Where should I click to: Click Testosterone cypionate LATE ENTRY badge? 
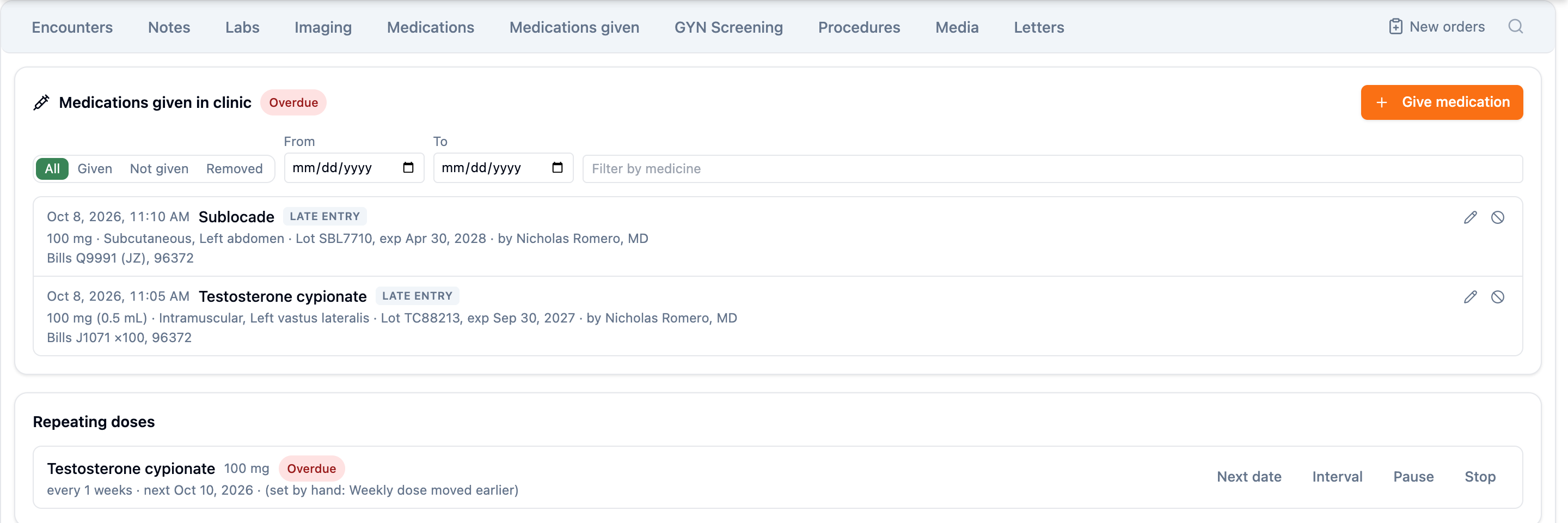tap(417, 296)
